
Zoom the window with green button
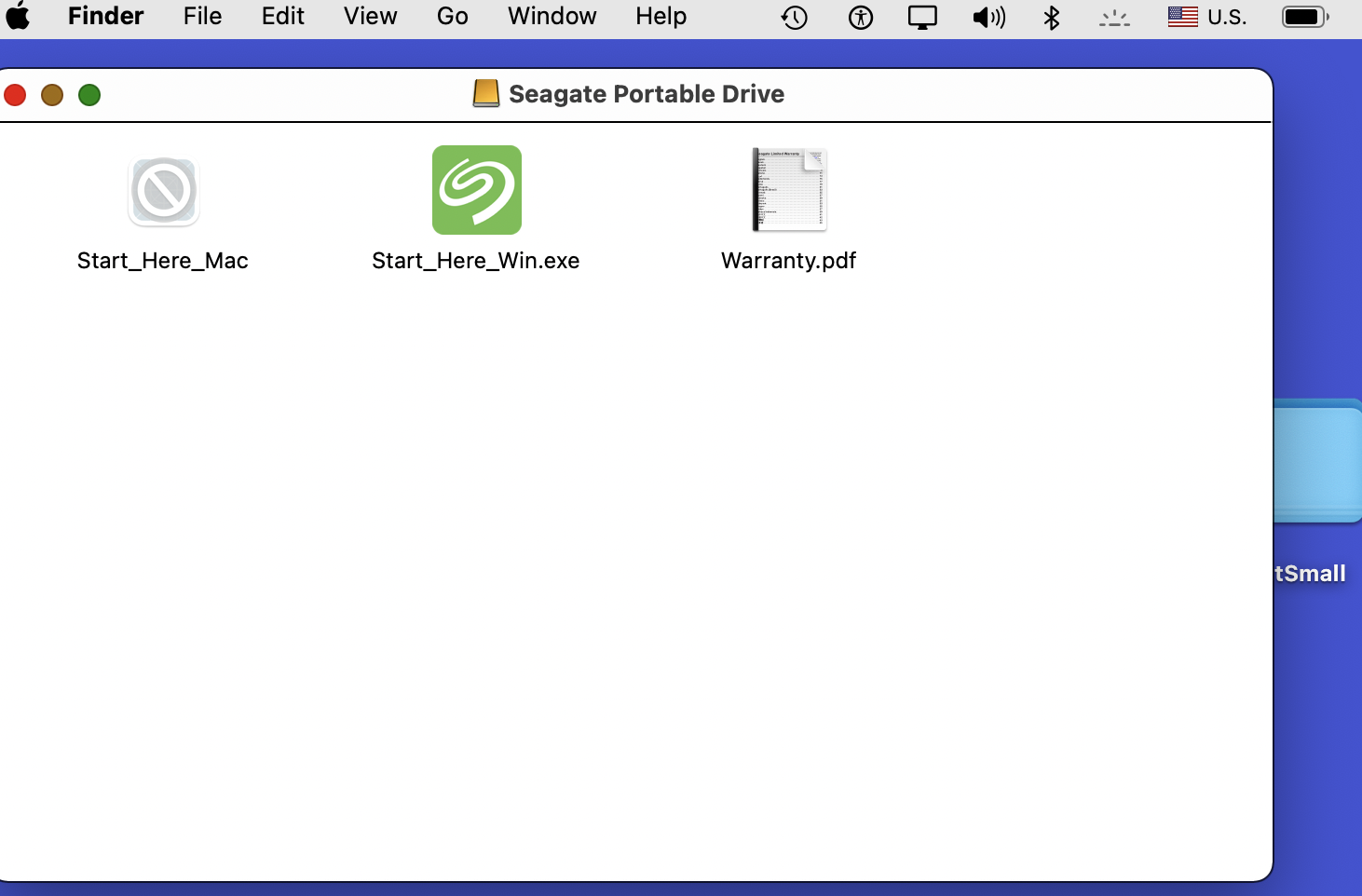point(89,95)
